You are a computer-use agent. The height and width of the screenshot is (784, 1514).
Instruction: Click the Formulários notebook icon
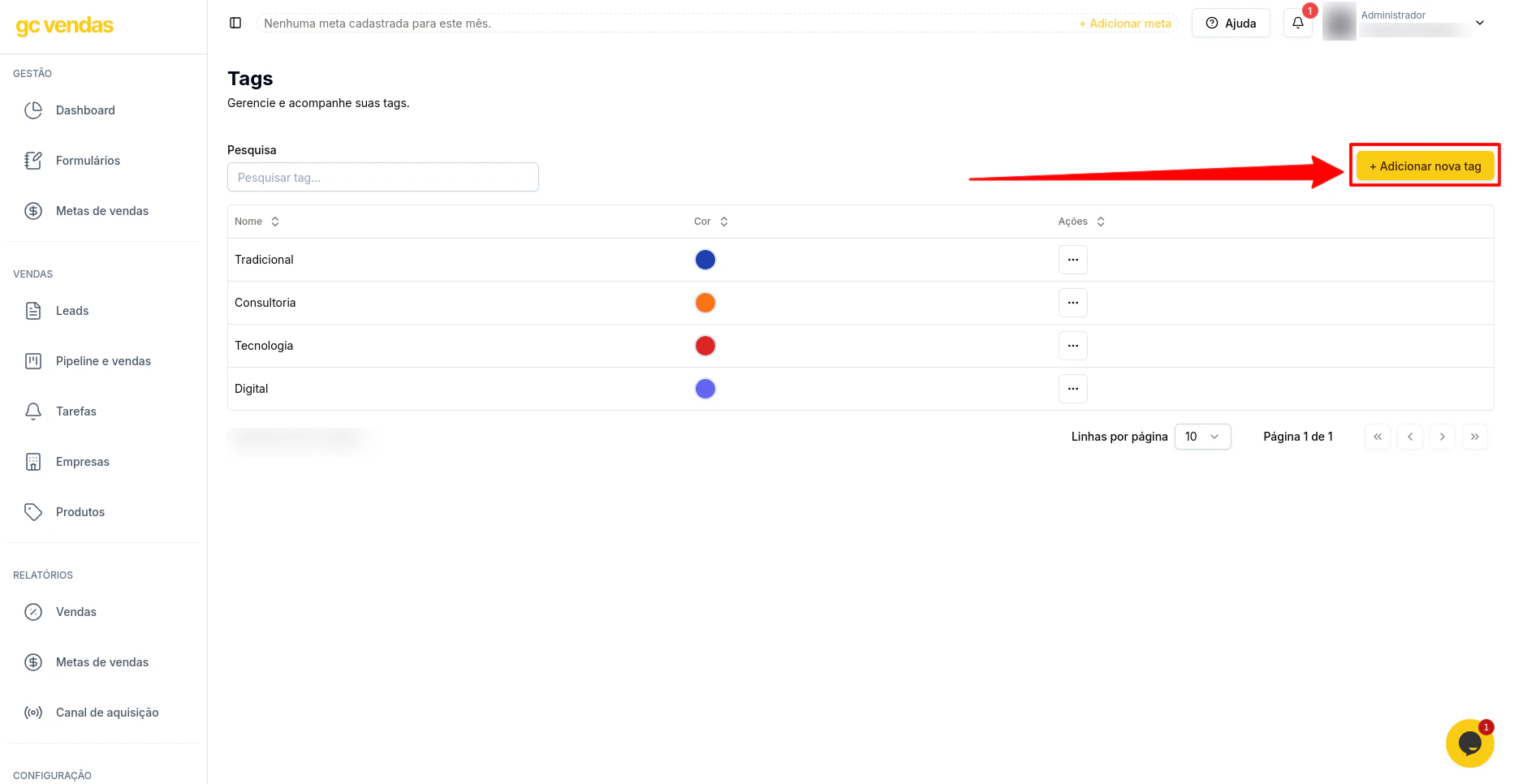click(x=33, y=161)
